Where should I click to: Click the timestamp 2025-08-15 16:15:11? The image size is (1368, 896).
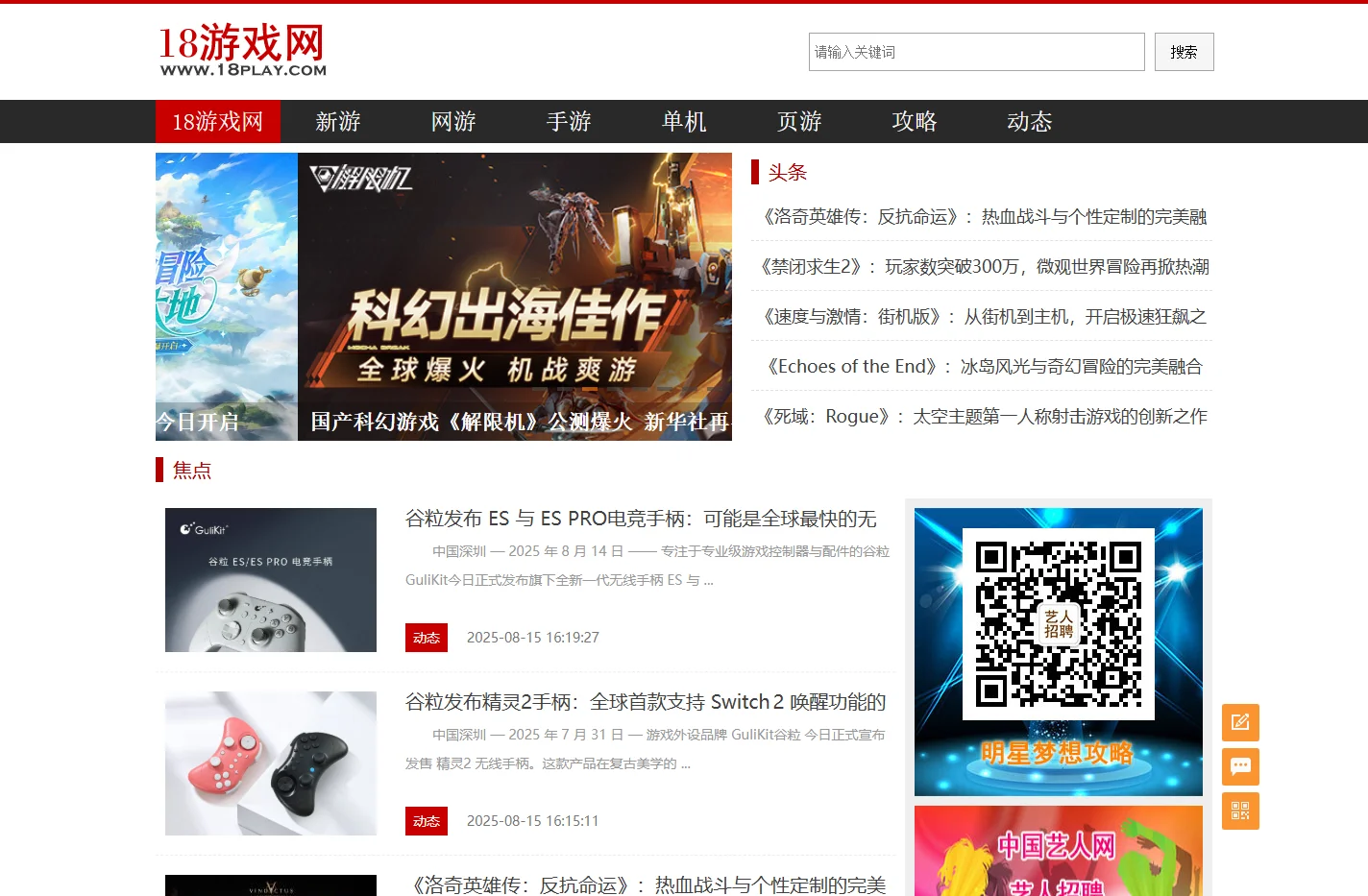coord(533,821)
